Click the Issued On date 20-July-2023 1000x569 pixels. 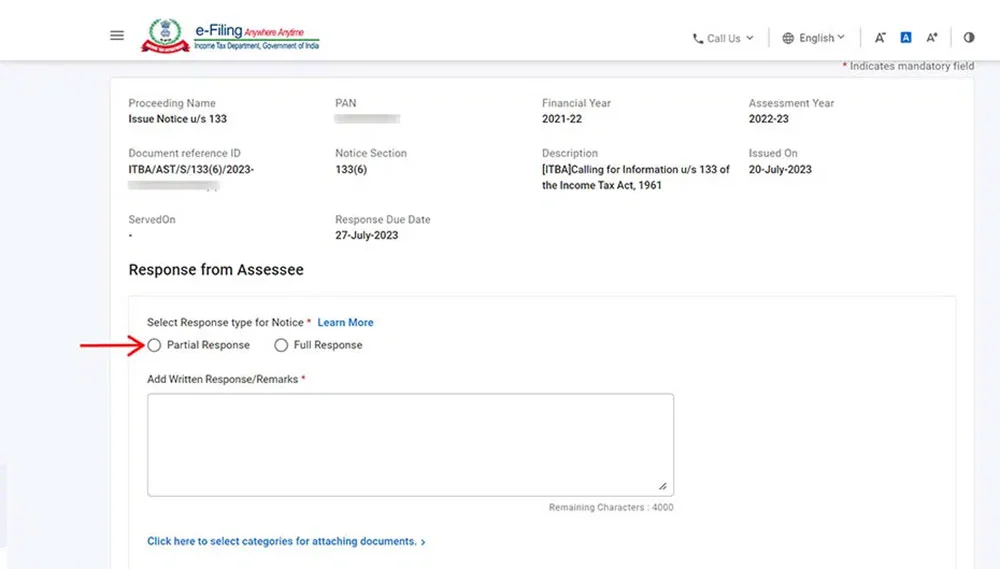780,170
